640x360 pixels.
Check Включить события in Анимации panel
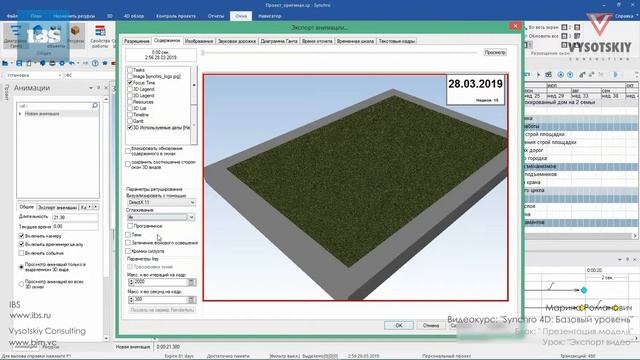[x=21, y=253]
